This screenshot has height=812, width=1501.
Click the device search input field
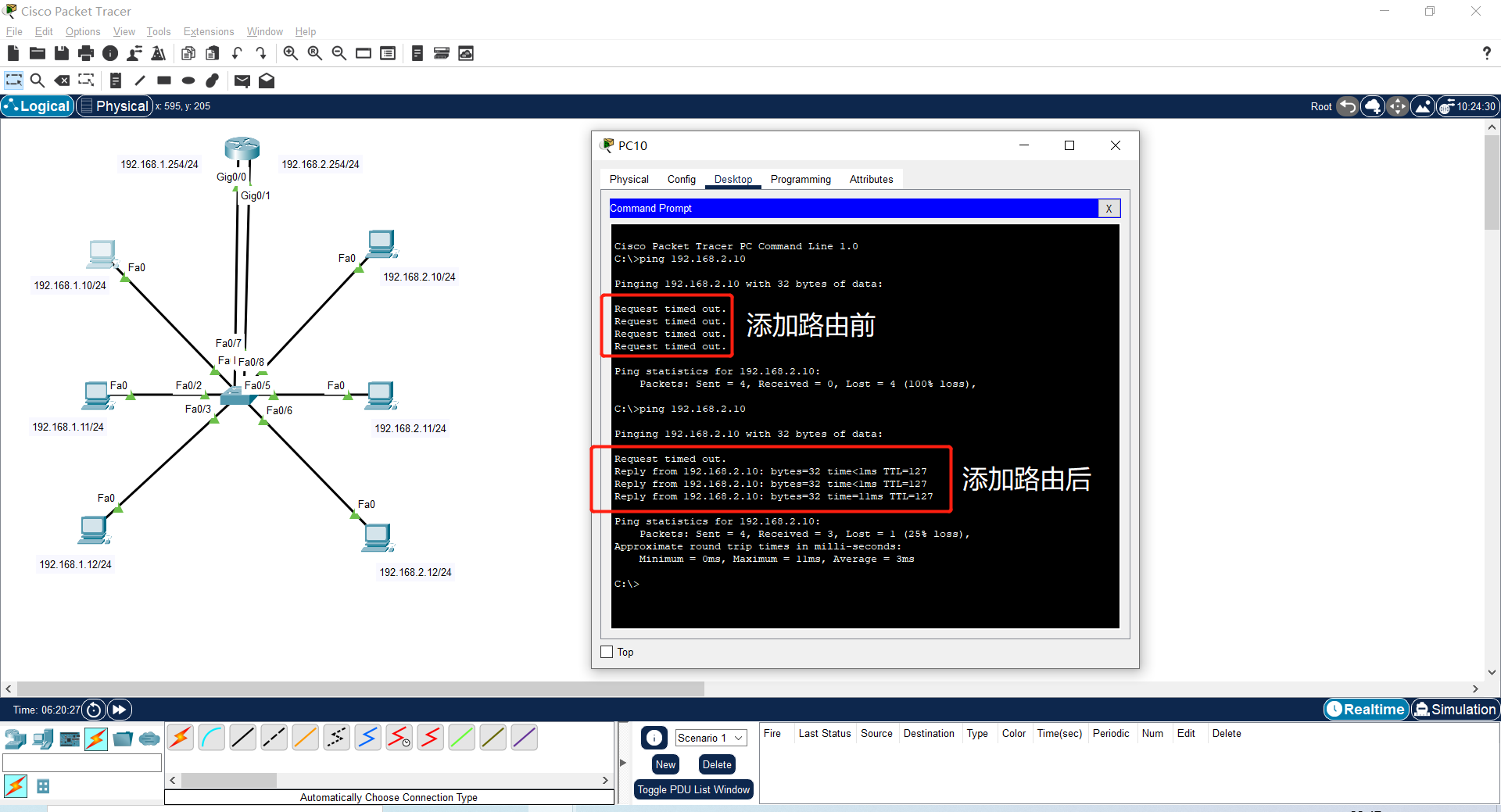(82, 763)
